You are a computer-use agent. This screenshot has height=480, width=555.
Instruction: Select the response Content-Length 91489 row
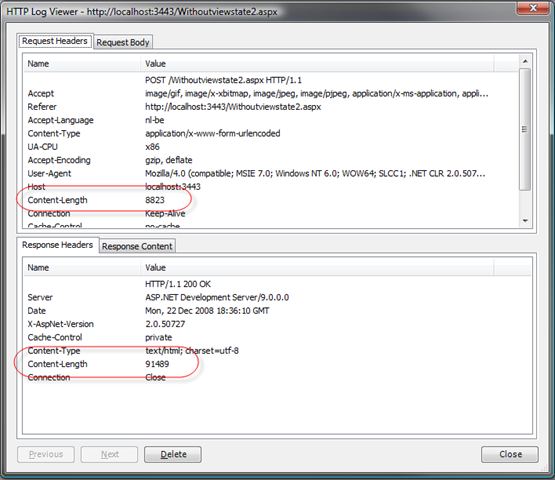[x=277, y=364]
